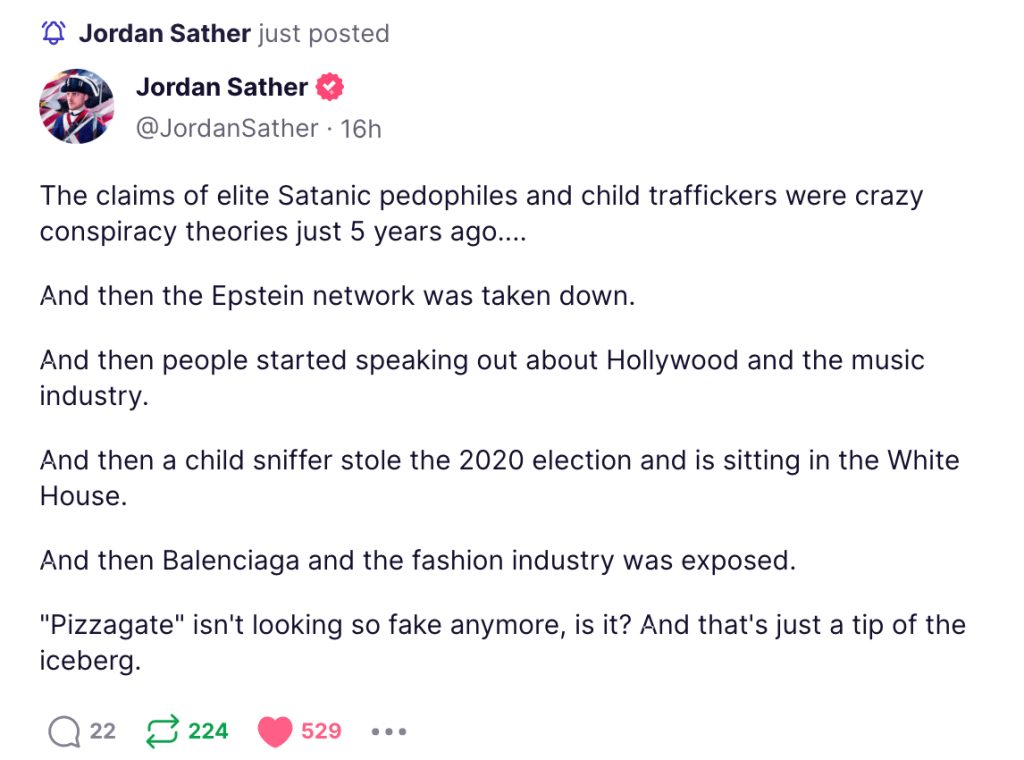Click the notification bell icon
The height and width of the screenshot is (760, 1024).
click(54, 33)
